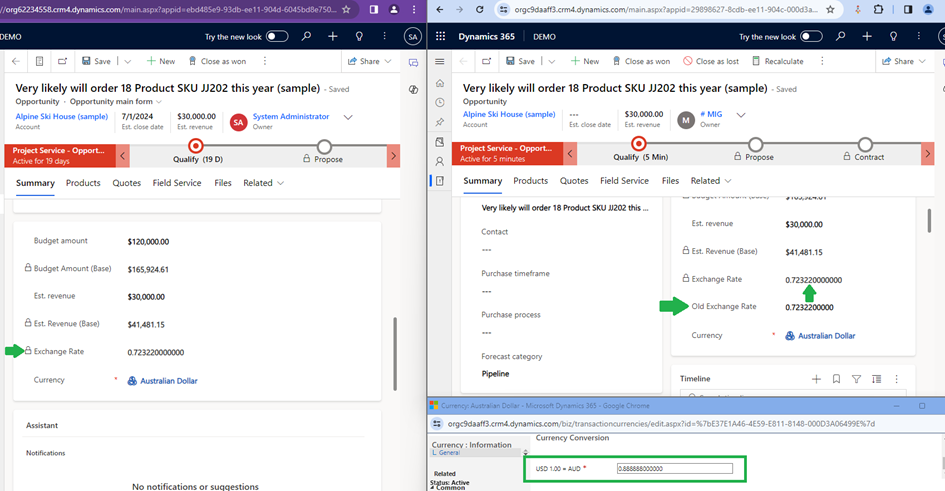Click 'Close as lost' in right window
The width and height of the screenshot is (945, 491).
pos(711,61)
